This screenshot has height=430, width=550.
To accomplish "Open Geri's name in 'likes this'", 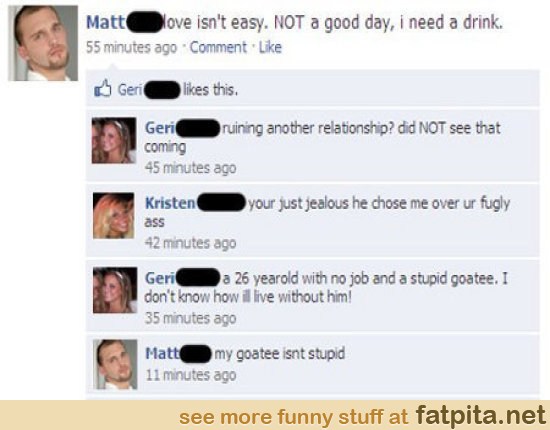I will (x=129, y=90).
